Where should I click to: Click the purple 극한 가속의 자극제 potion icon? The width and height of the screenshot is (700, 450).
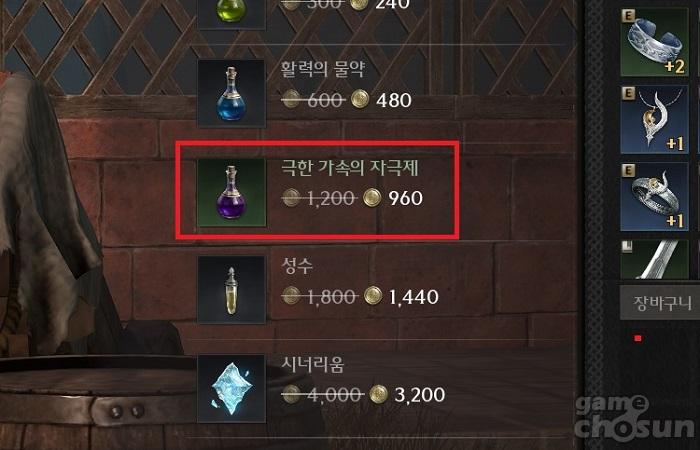(x=231, y=192)
